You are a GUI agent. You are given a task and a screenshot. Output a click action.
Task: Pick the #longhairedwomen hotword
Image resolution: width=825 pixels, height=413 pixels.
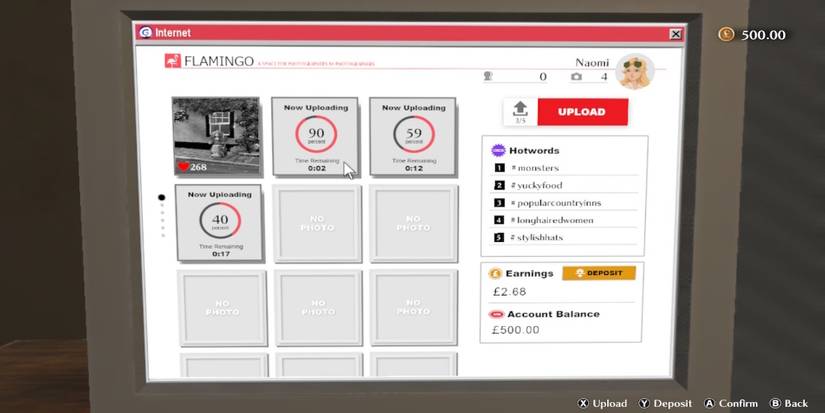[x=550, y=220]
